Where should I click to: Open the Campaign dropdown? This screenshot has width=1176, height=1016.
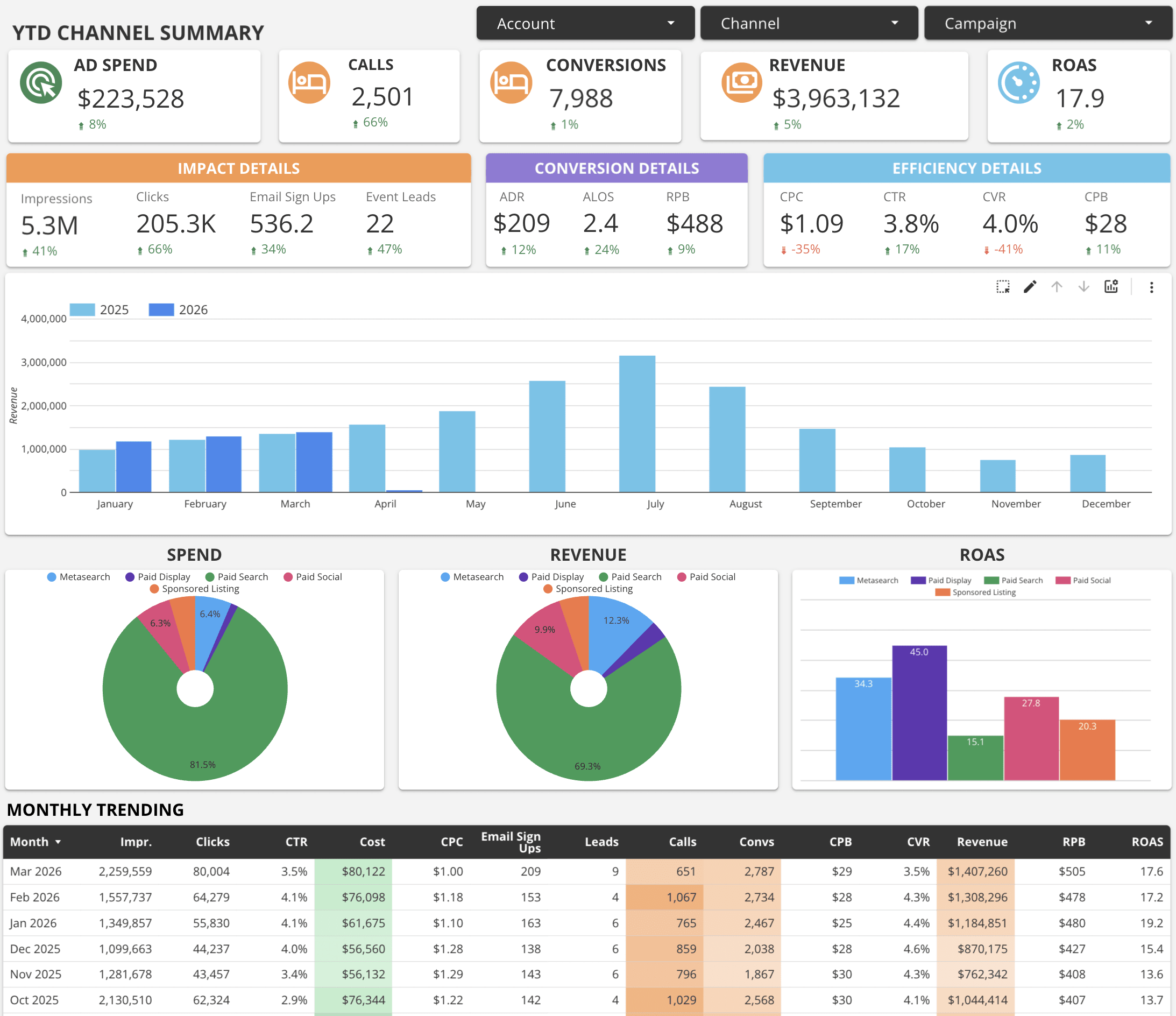point(1047,23)
